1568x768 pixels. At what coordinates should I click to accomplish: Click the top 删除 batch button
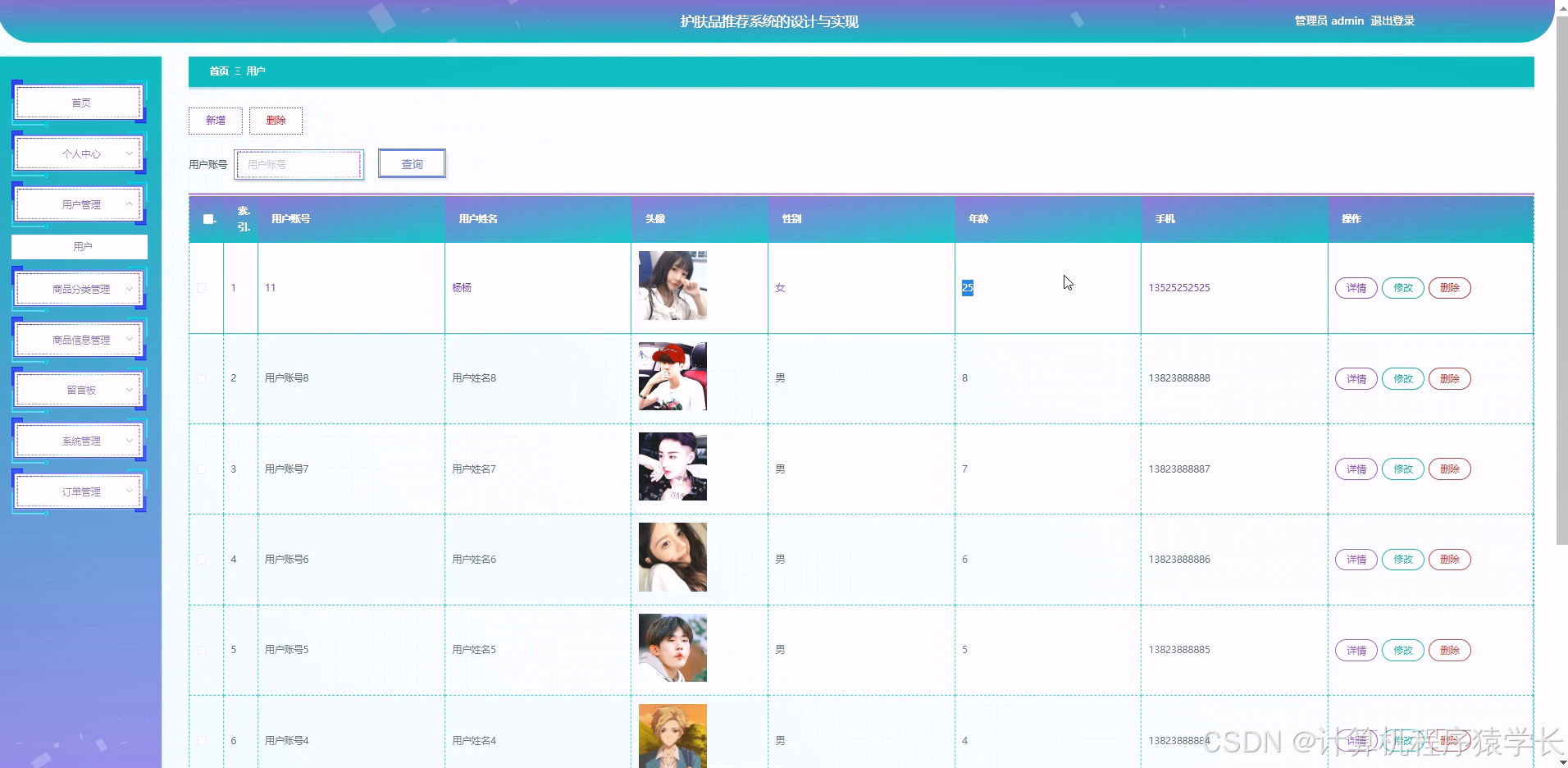[x=276, y=121]
